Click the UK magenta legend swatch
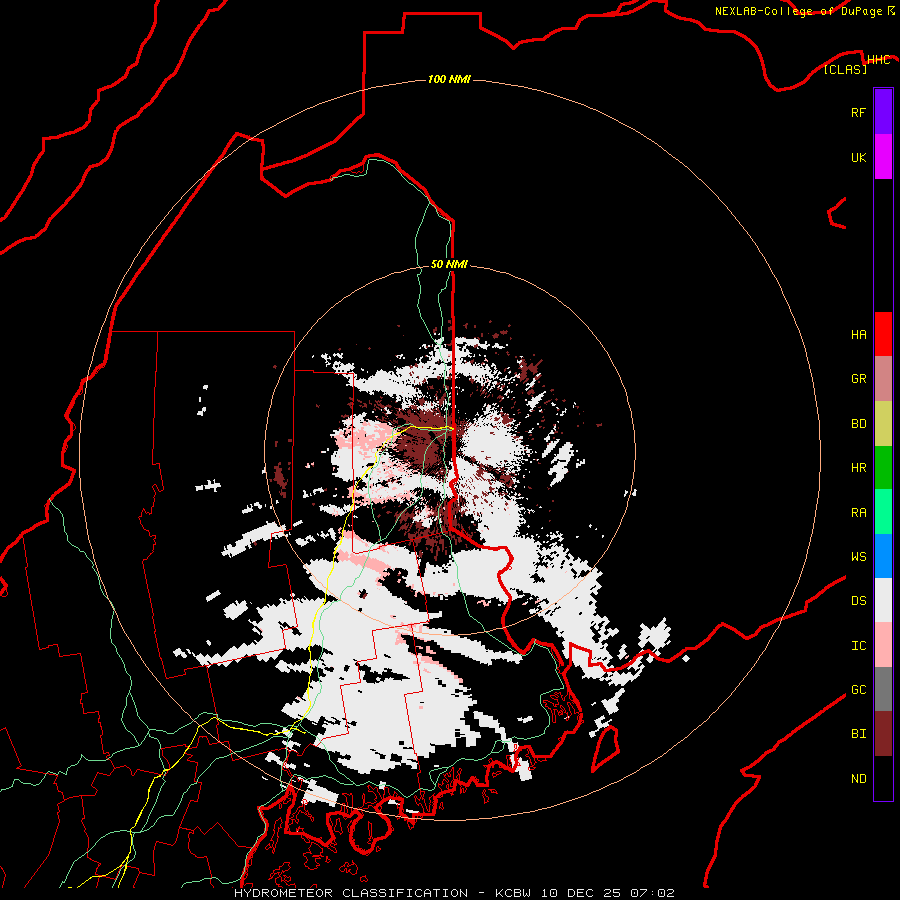 click(x=883, y=157)
